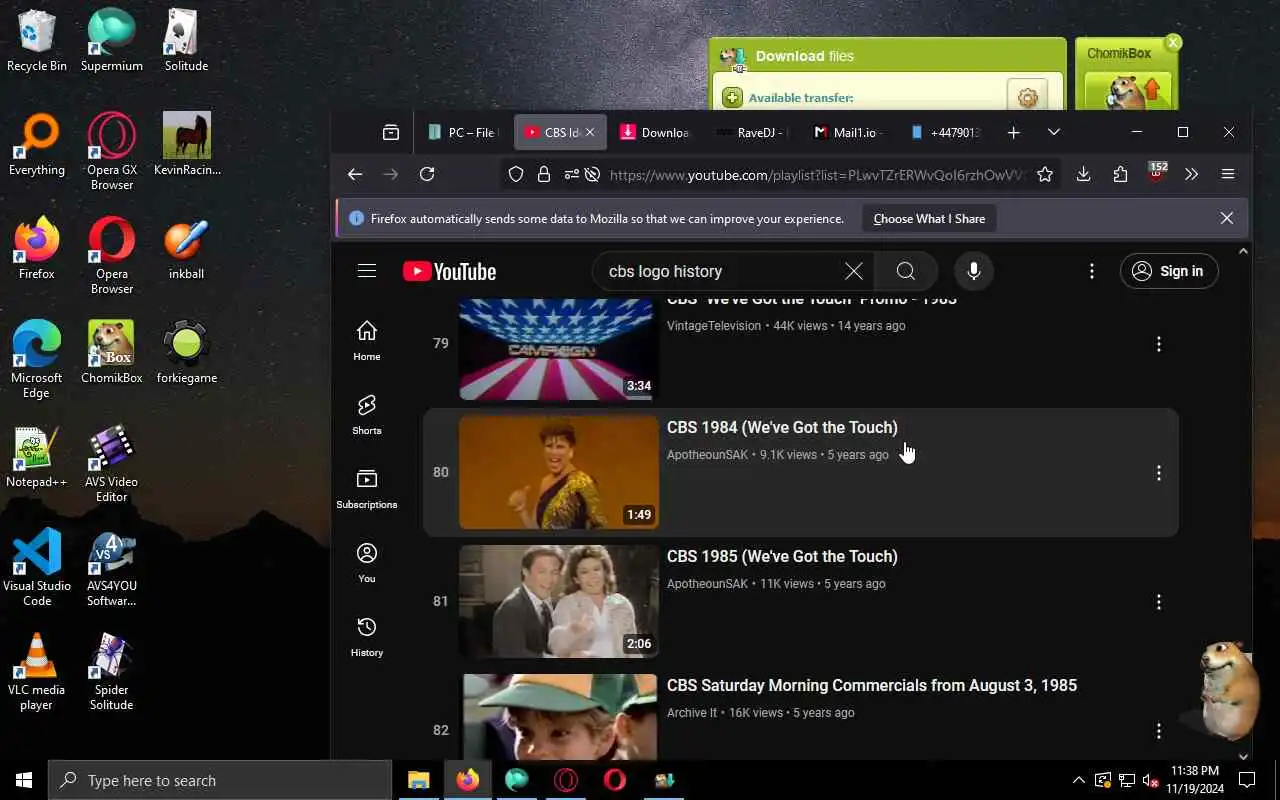Open CBS 1985 (We've Got the Touch) title

(x=782, y=556)
